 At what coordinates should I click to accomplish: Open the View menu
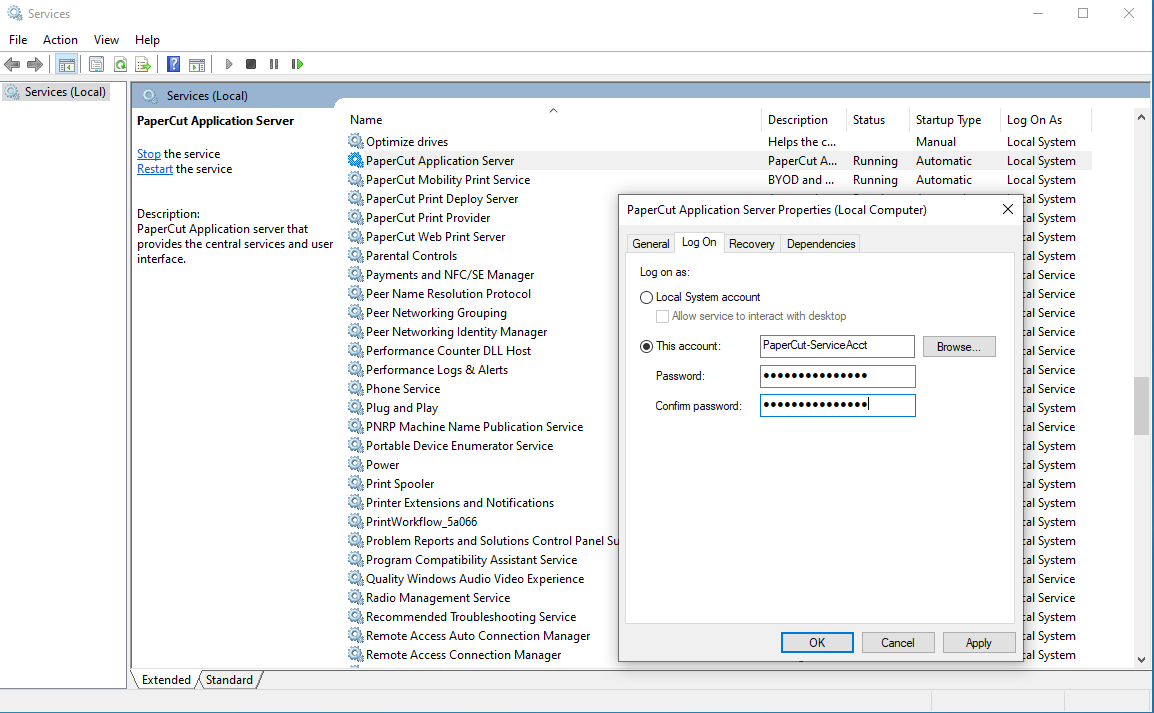[x=106, y=40]
